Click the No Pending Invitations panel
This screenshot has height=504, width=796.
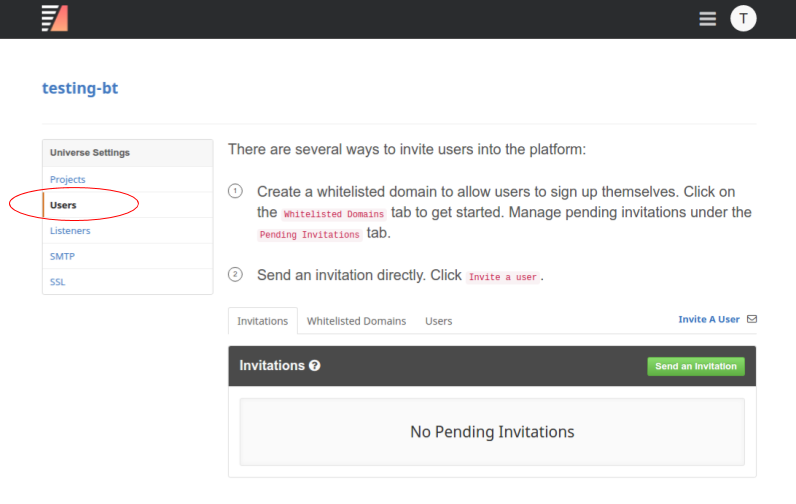tap(492, 432)
